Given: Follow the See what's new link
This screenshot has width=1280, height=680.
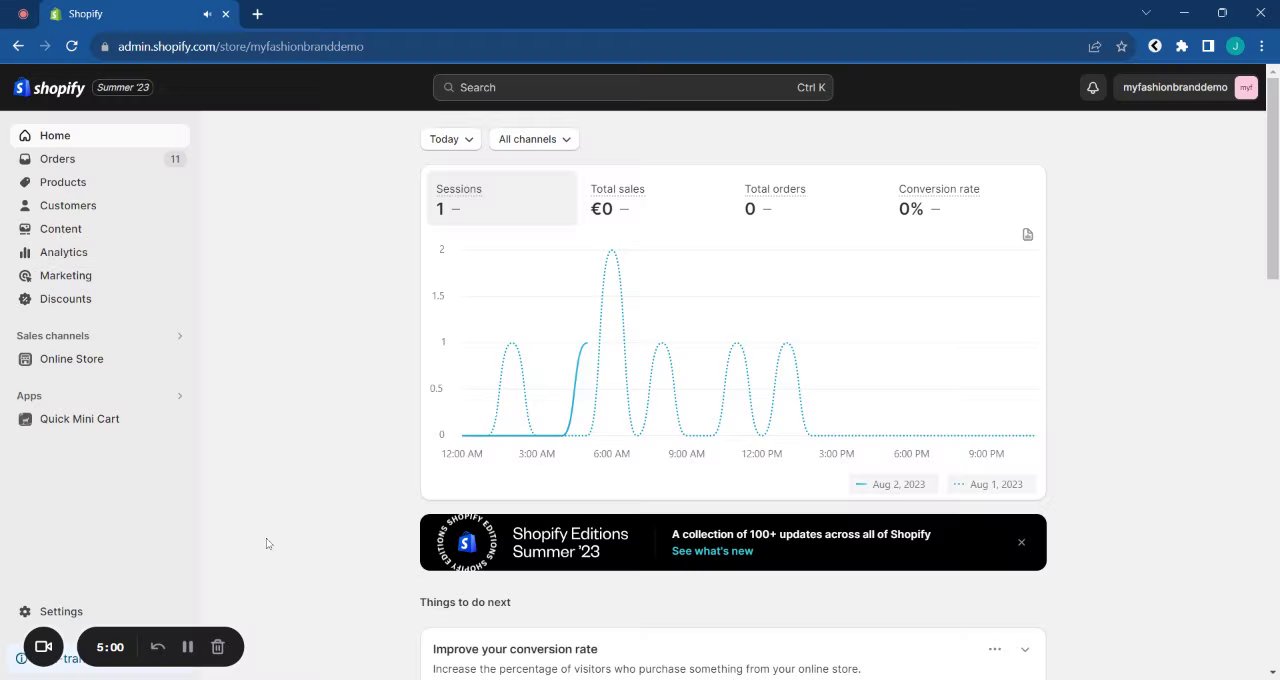Looking at the screenshot, I should (712, 551).
